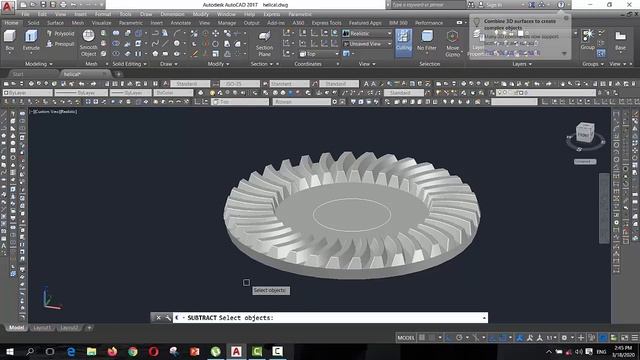Click the Clean Screen status icon
This screenshot has height=360, width=640.
coord(624,338)
